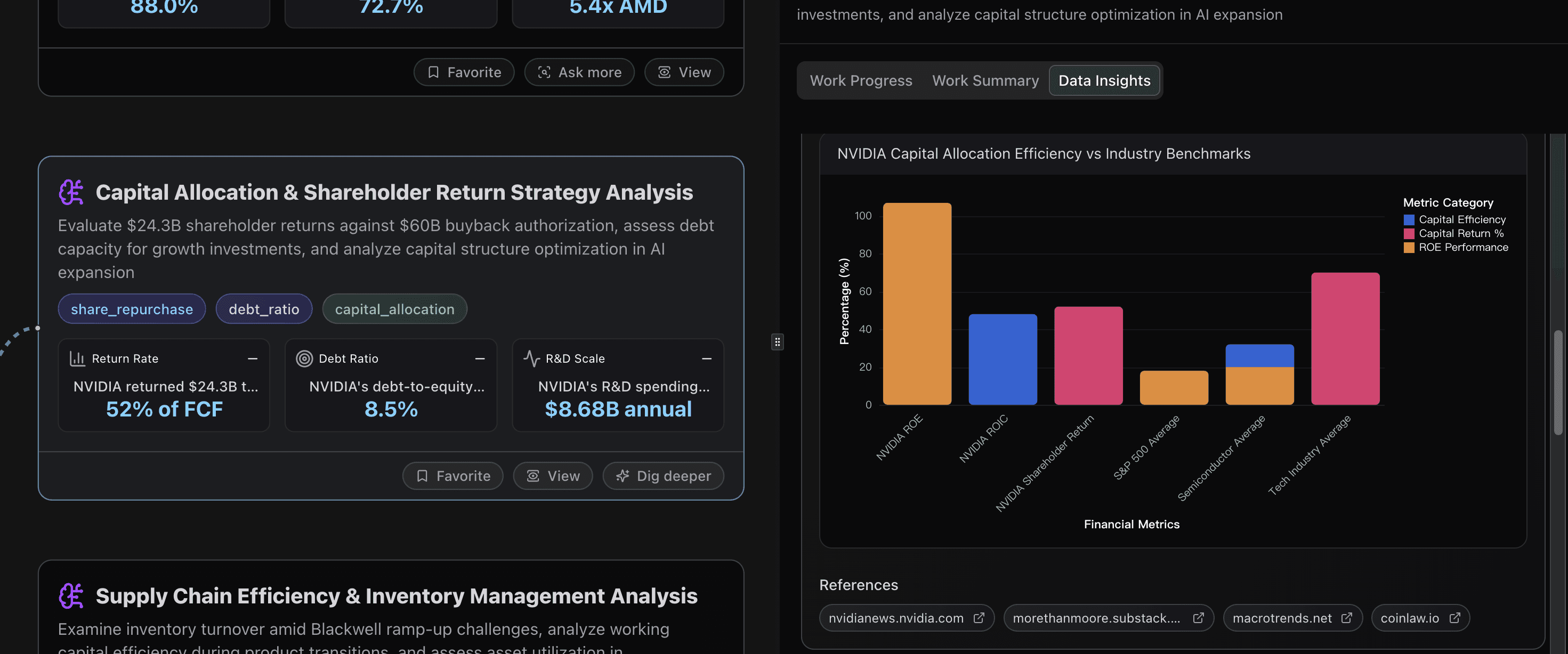Collapse the R&D Scale card with its minus icon
The height and width of the screenshot is (654, 1568).
(x=707, y=358)
